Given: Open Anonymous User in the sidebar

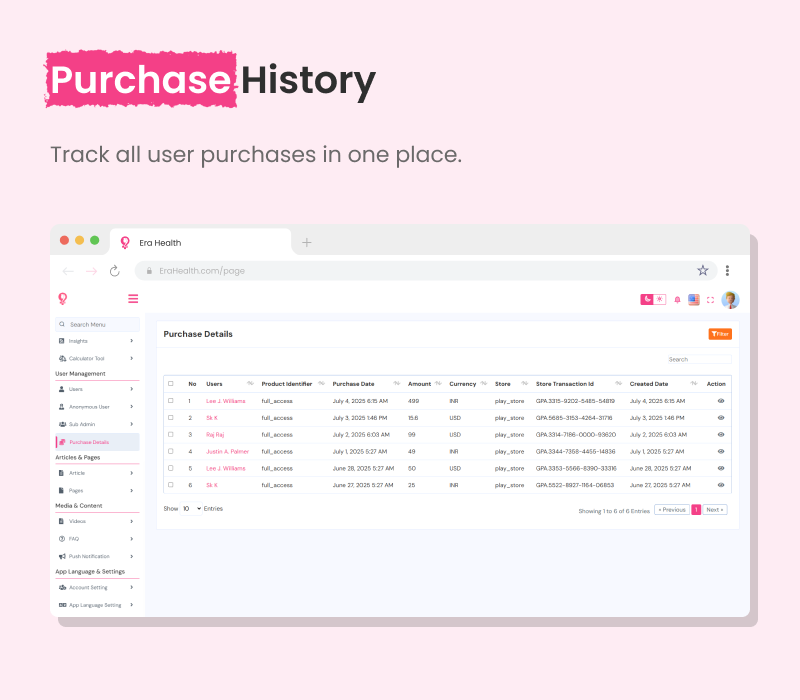Looking at the screenshot, I should pos(96,407).
